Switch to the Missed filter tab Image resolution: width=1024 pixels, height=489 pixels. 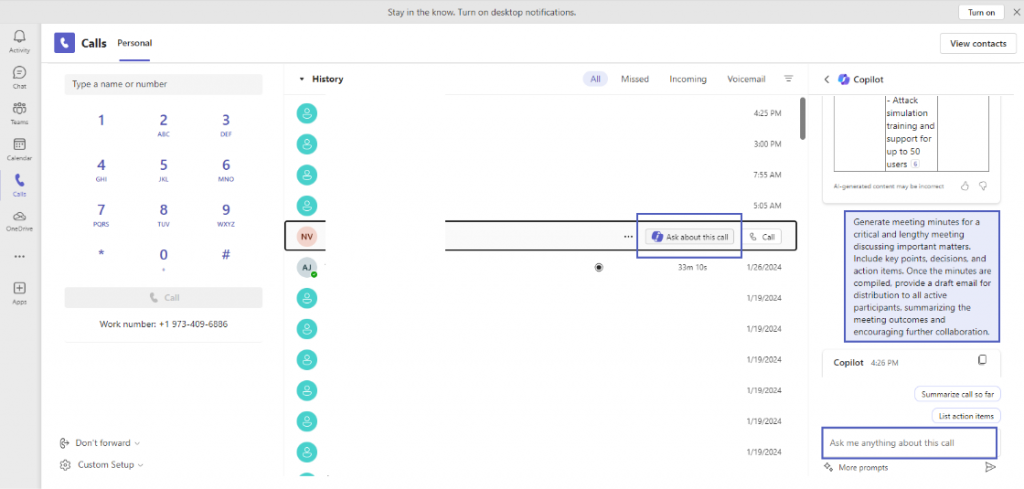635,79
